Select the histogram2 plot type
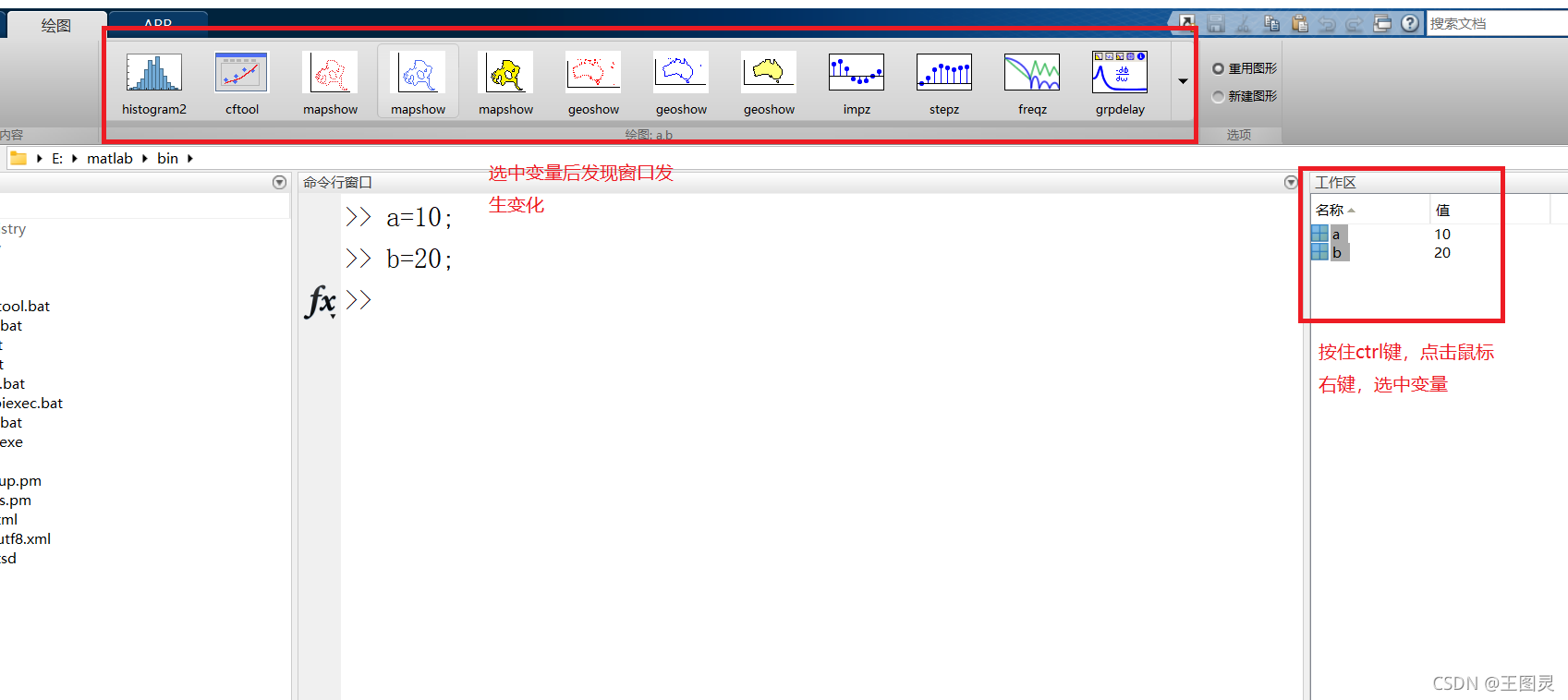This screenshot has height=700, width=1568. [x=154, y=83]
